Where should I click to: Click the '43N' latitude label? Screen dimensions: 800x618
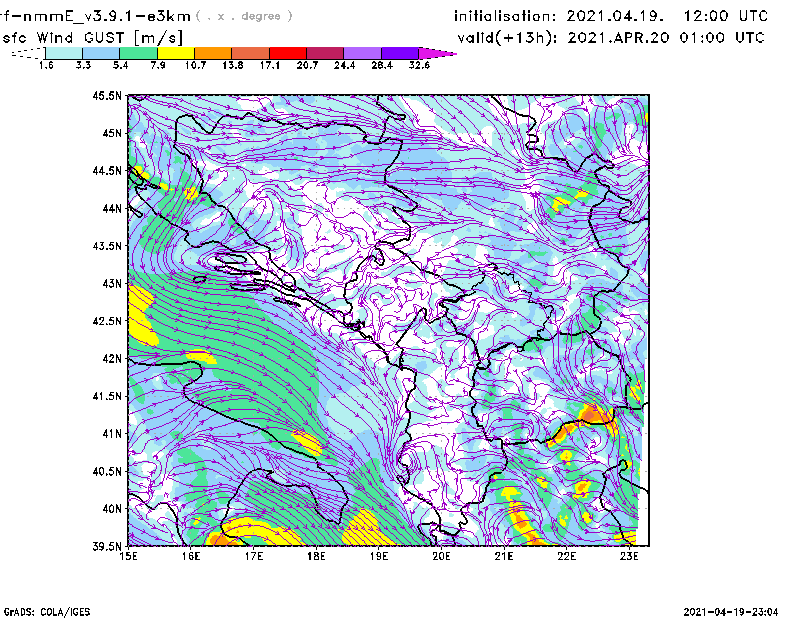pos(112,283)
